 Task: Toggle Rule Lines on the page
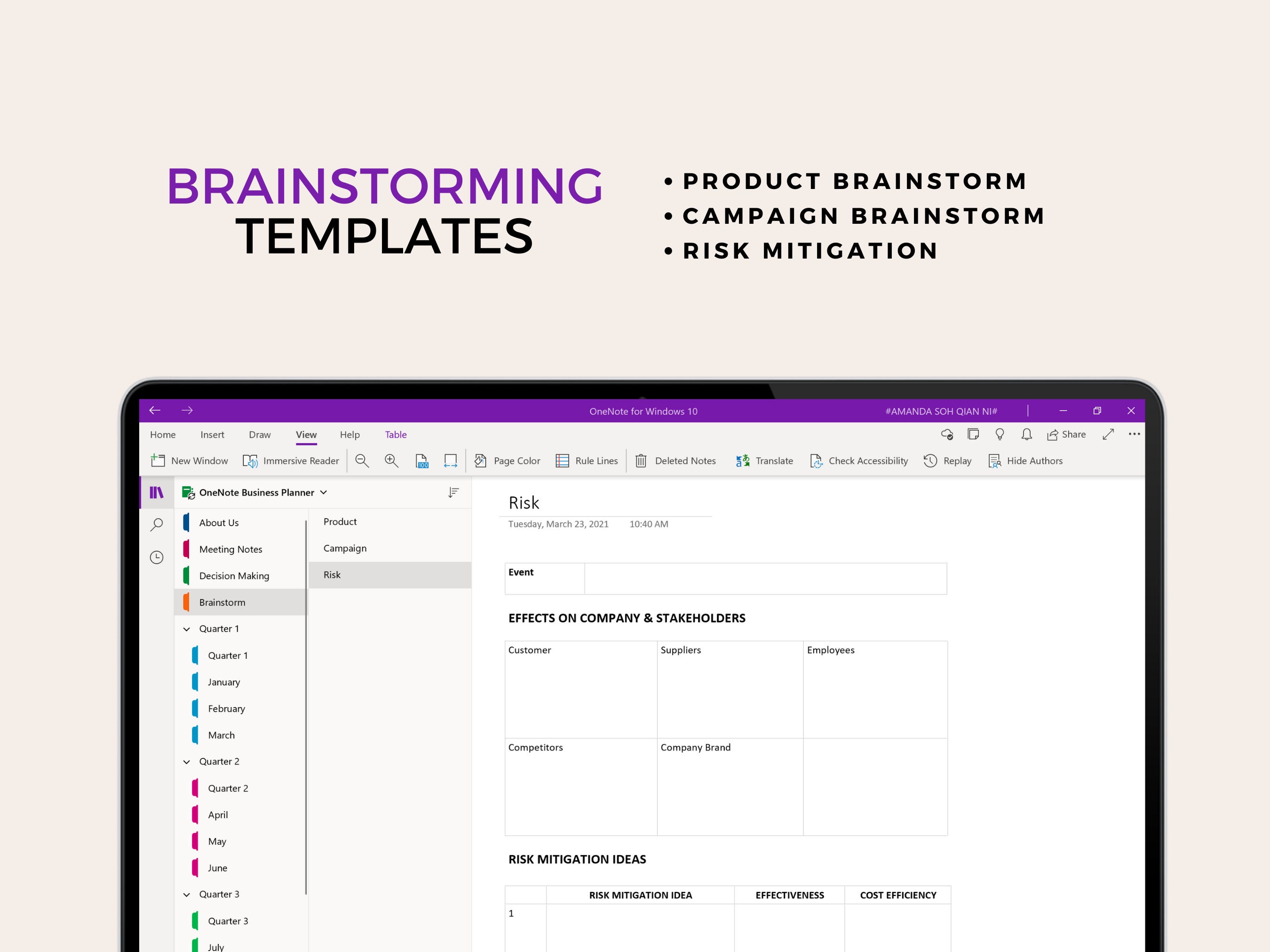(x=587, y=461)
